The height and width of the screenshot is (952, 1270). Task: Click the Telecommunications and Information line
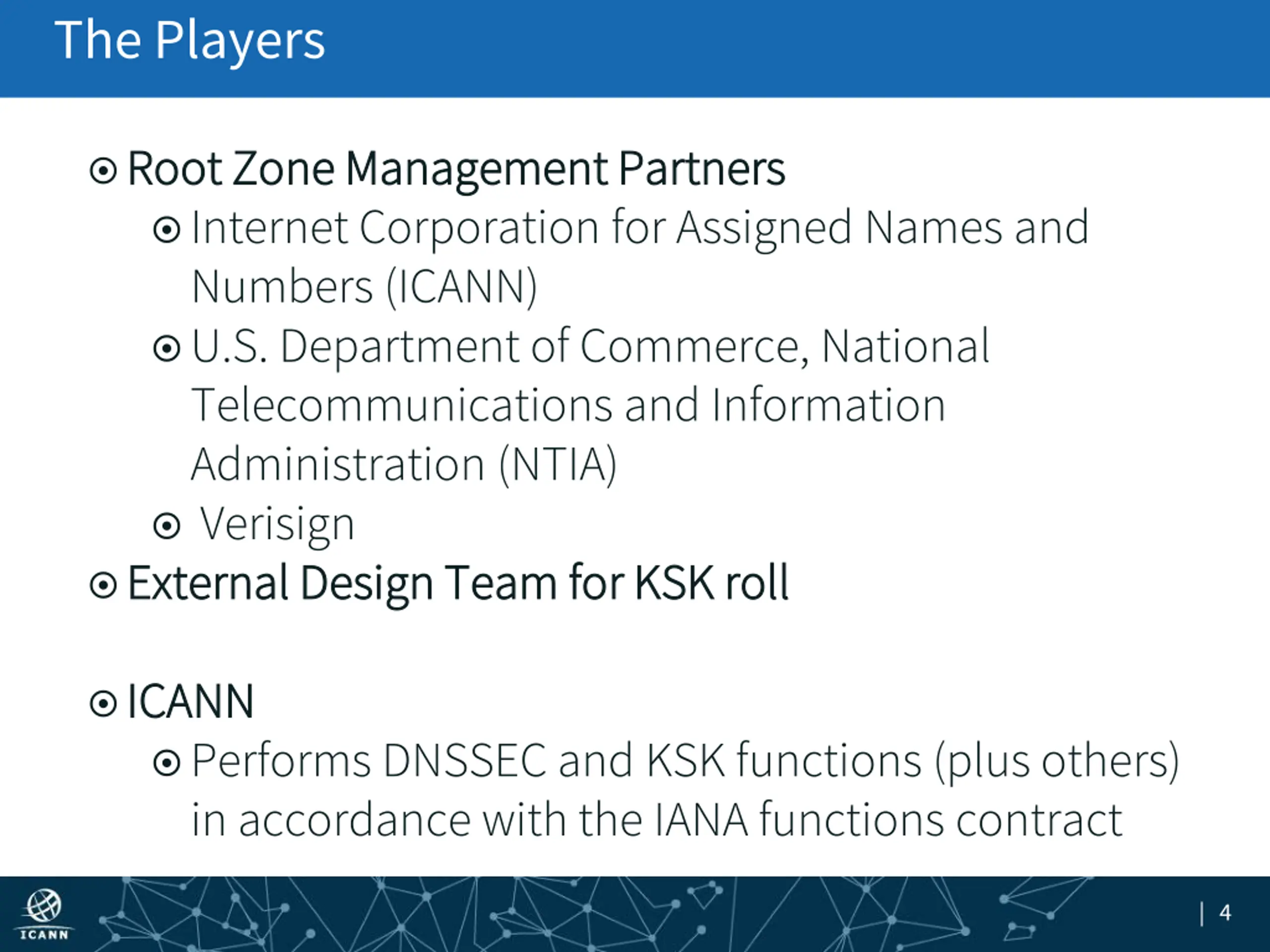point(569,405)
